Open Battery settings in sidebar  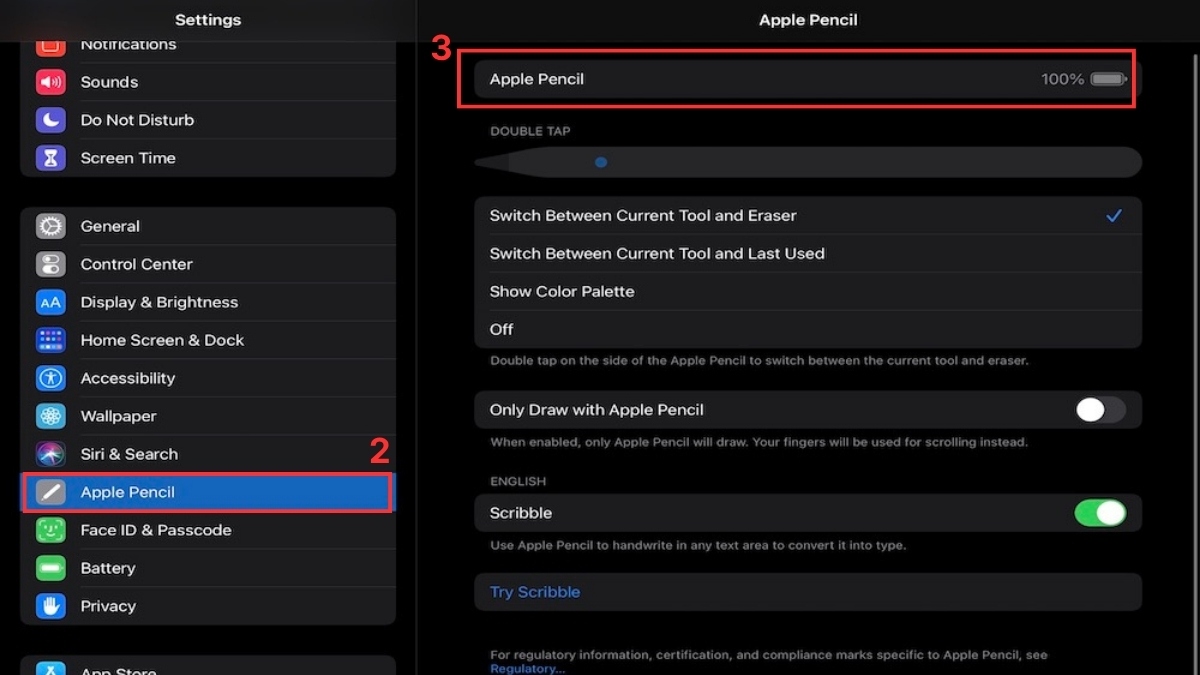pos(208,568)
